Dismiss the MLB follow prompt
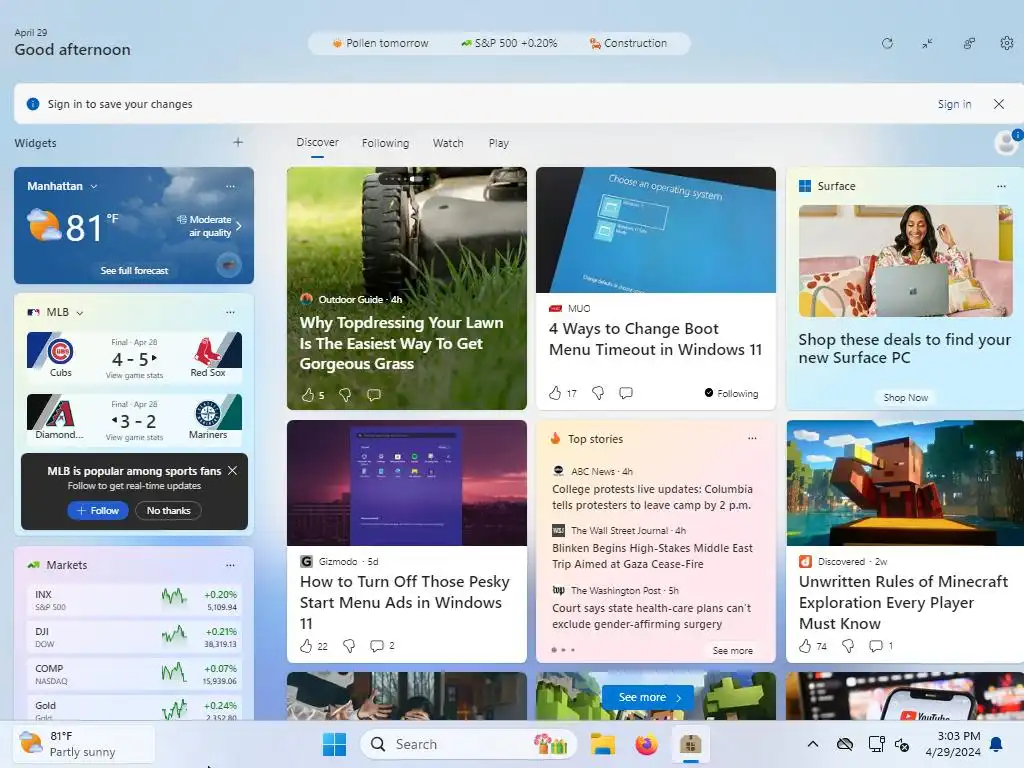The width and height of the screenshot is (1024, 768). coord(232,470)
